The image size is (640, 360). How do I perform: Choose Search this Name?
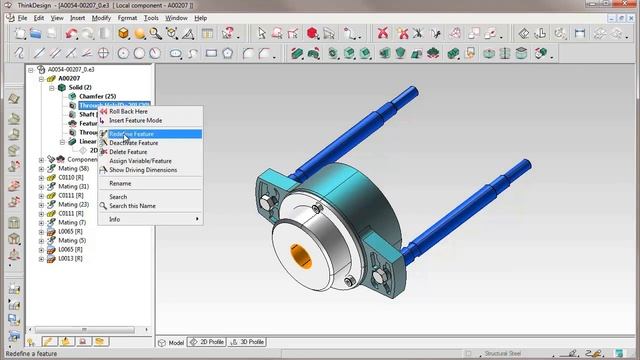(x=150, y=206)
